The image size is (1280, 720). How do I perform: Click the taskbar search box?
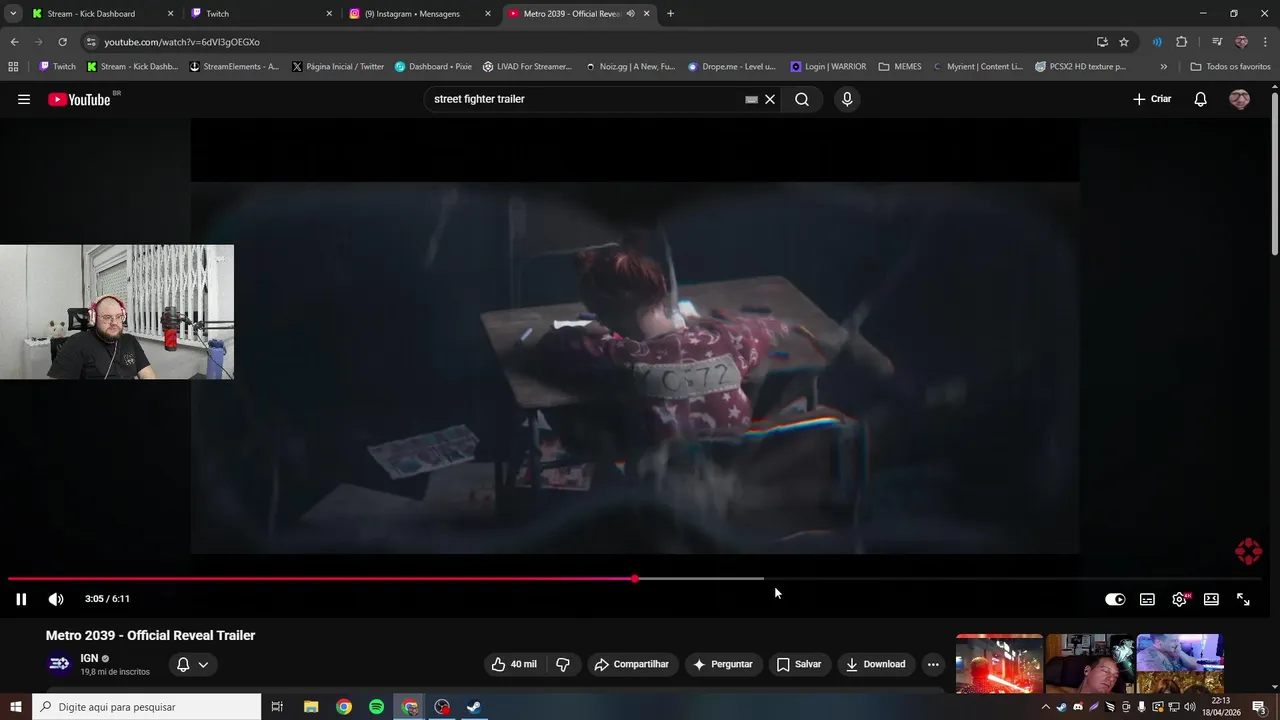tap(146, 707)
